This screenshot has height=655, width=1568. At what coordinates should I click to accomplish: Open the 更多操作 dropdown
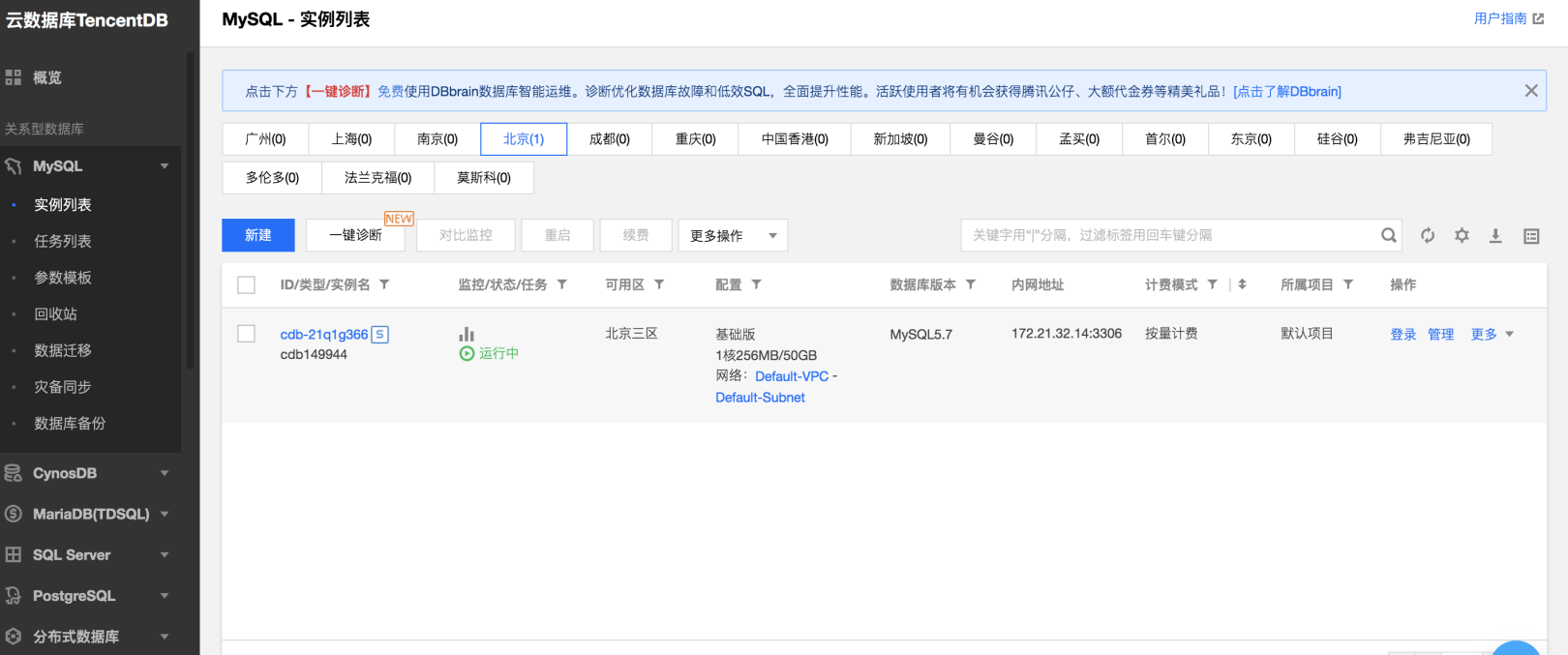(733, 235)
